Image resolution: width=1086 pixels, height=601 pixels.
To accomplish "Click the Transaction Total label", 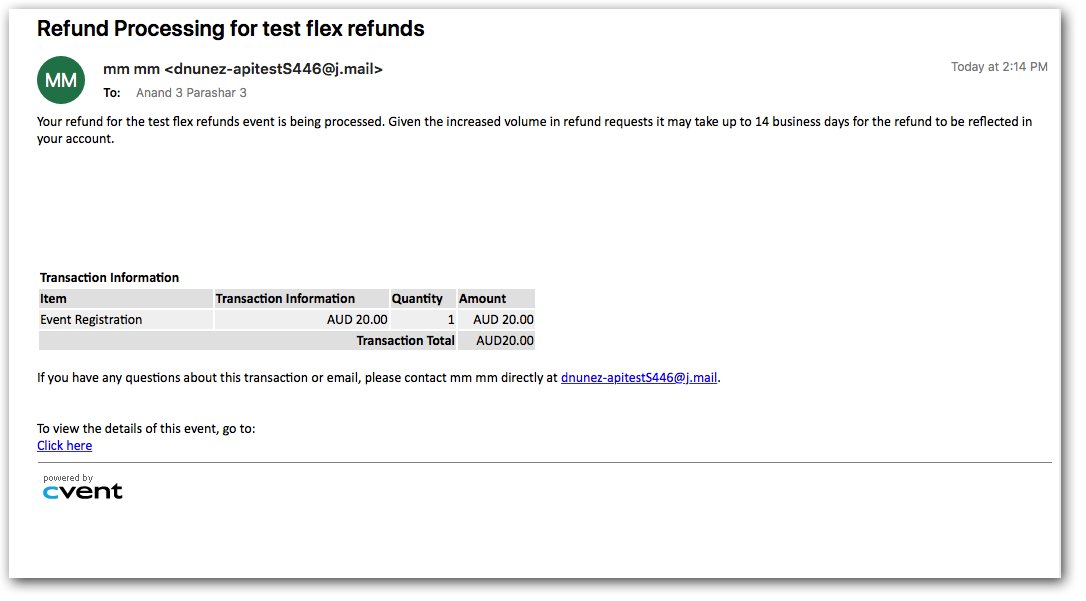I will pos(405,341).
